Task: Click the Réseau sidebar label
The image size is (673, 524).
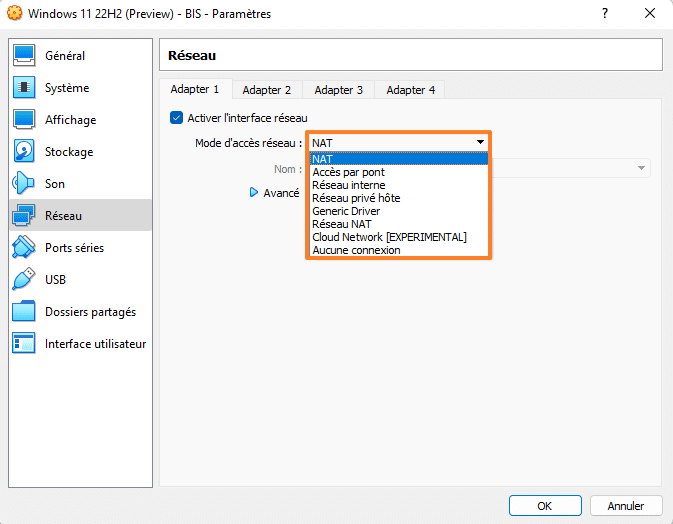Action: coord(63,215)
